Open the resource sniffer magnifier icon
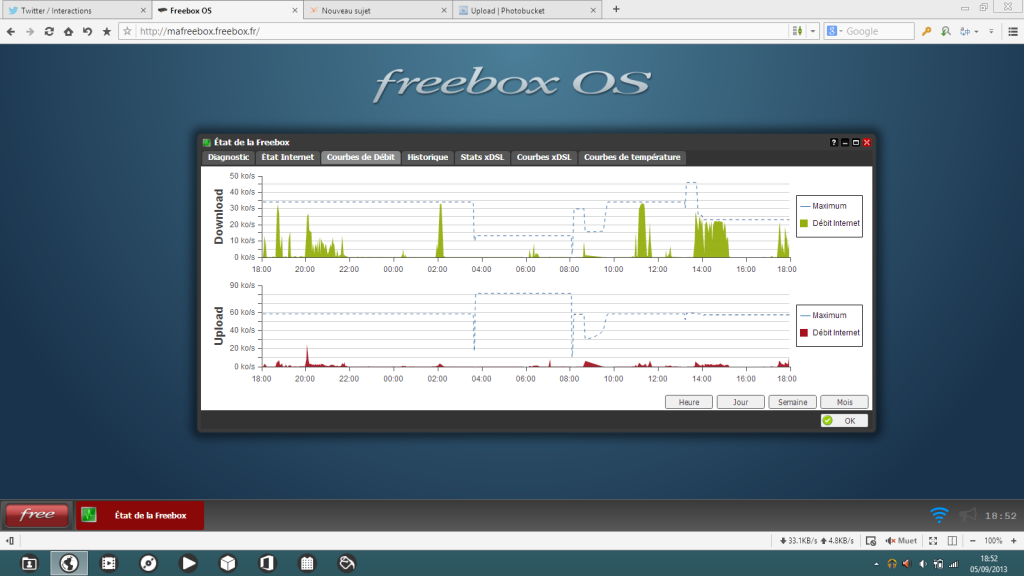Image resolution: width=1024 pixels, height=576 pixels. pos(946,31)
